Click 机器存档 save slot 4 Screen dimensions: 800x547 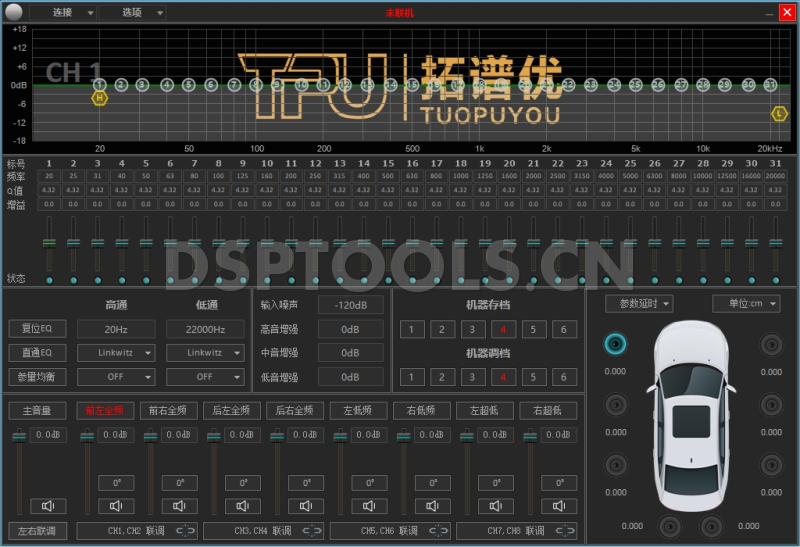click(x=503, y=329)
